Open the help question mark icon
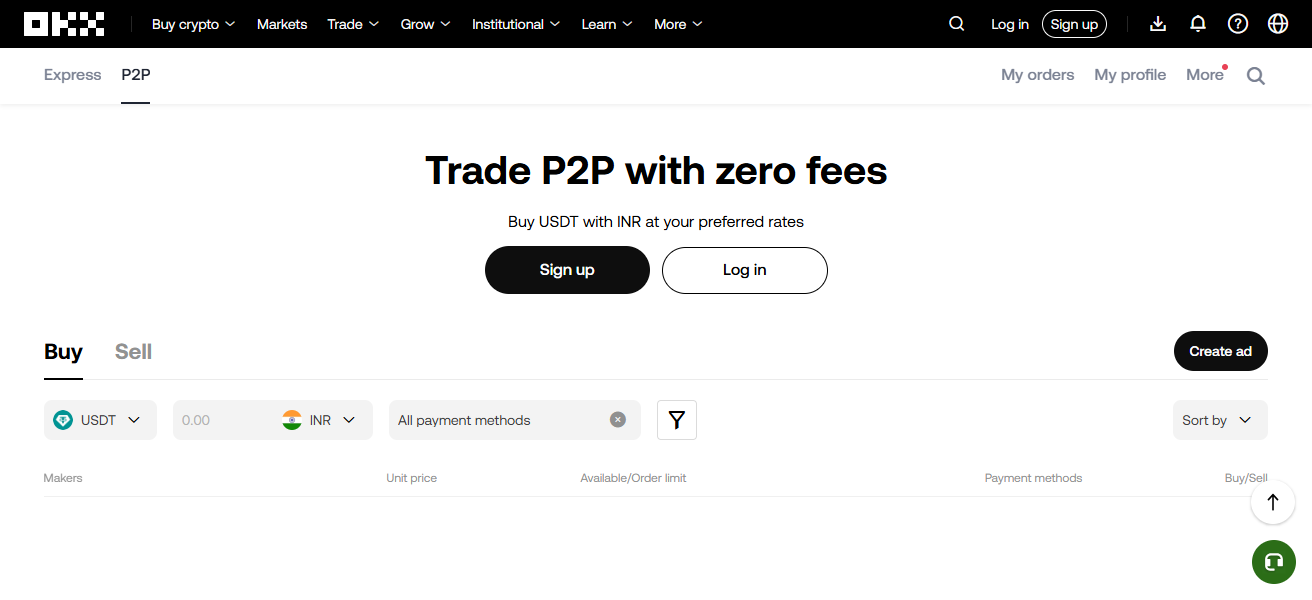The image size is (1312, 600). [x=1237, y=23]
